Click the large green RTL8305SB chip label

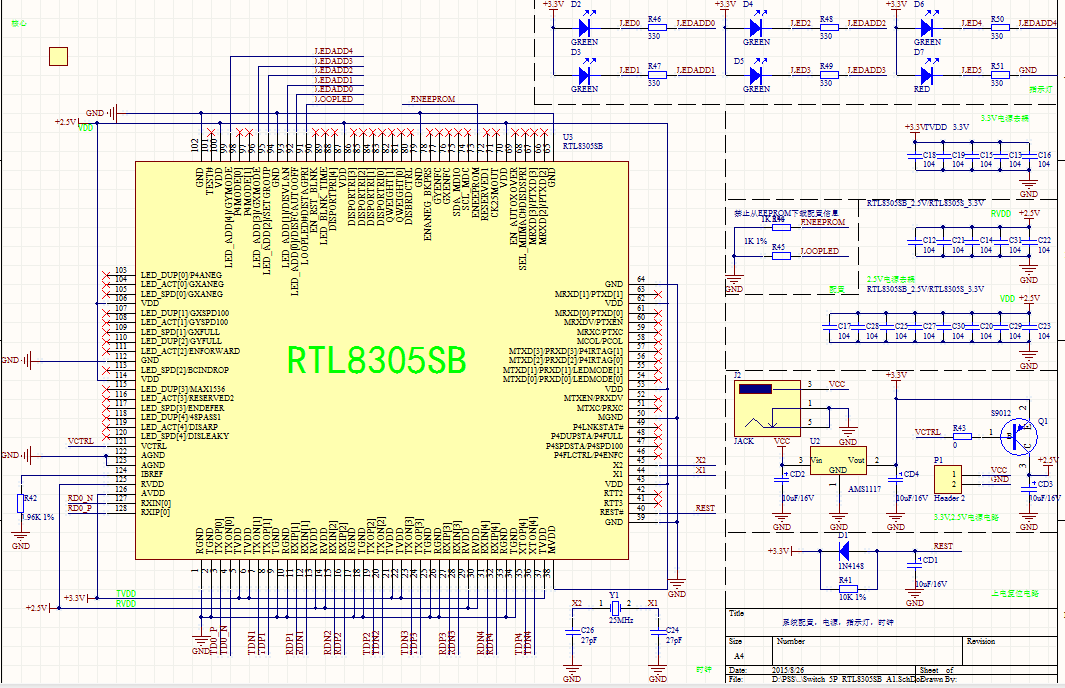376,361
